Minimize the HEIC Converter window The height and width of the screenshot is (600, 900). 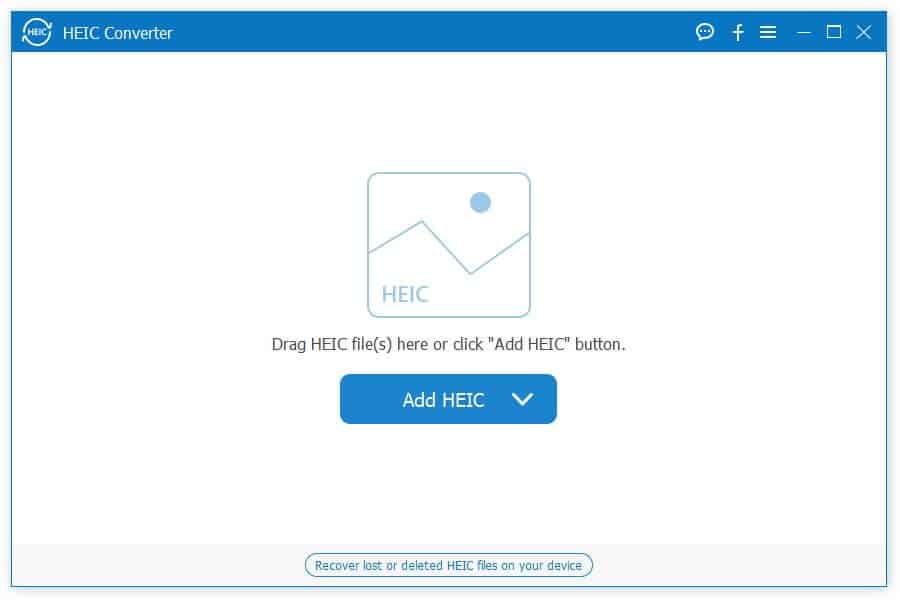click(x=804, y=33)
